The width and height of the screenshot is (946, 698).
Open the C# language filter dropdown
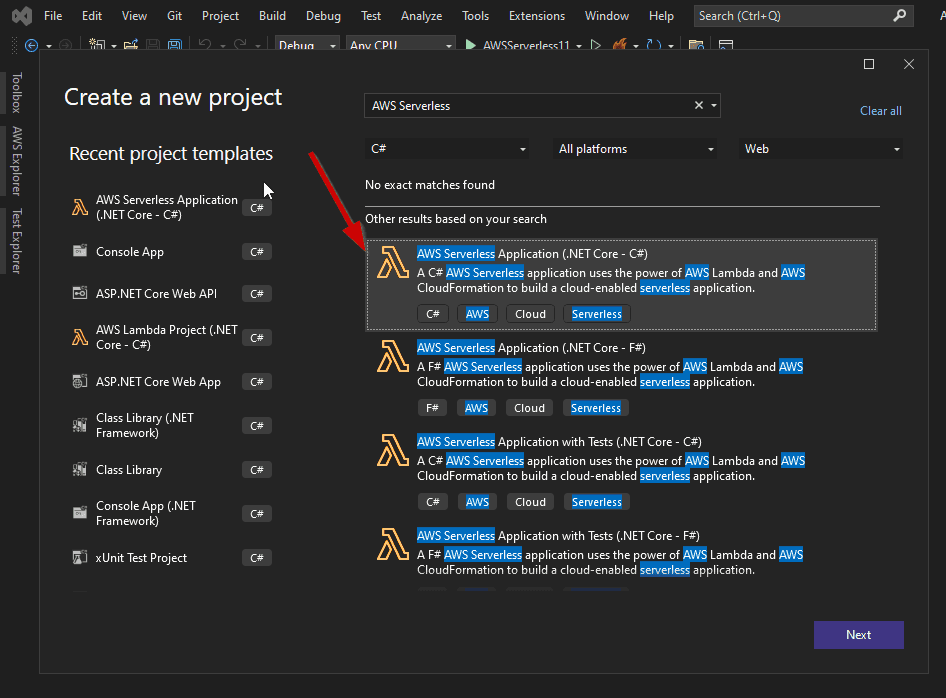click(x=447, y=149)
